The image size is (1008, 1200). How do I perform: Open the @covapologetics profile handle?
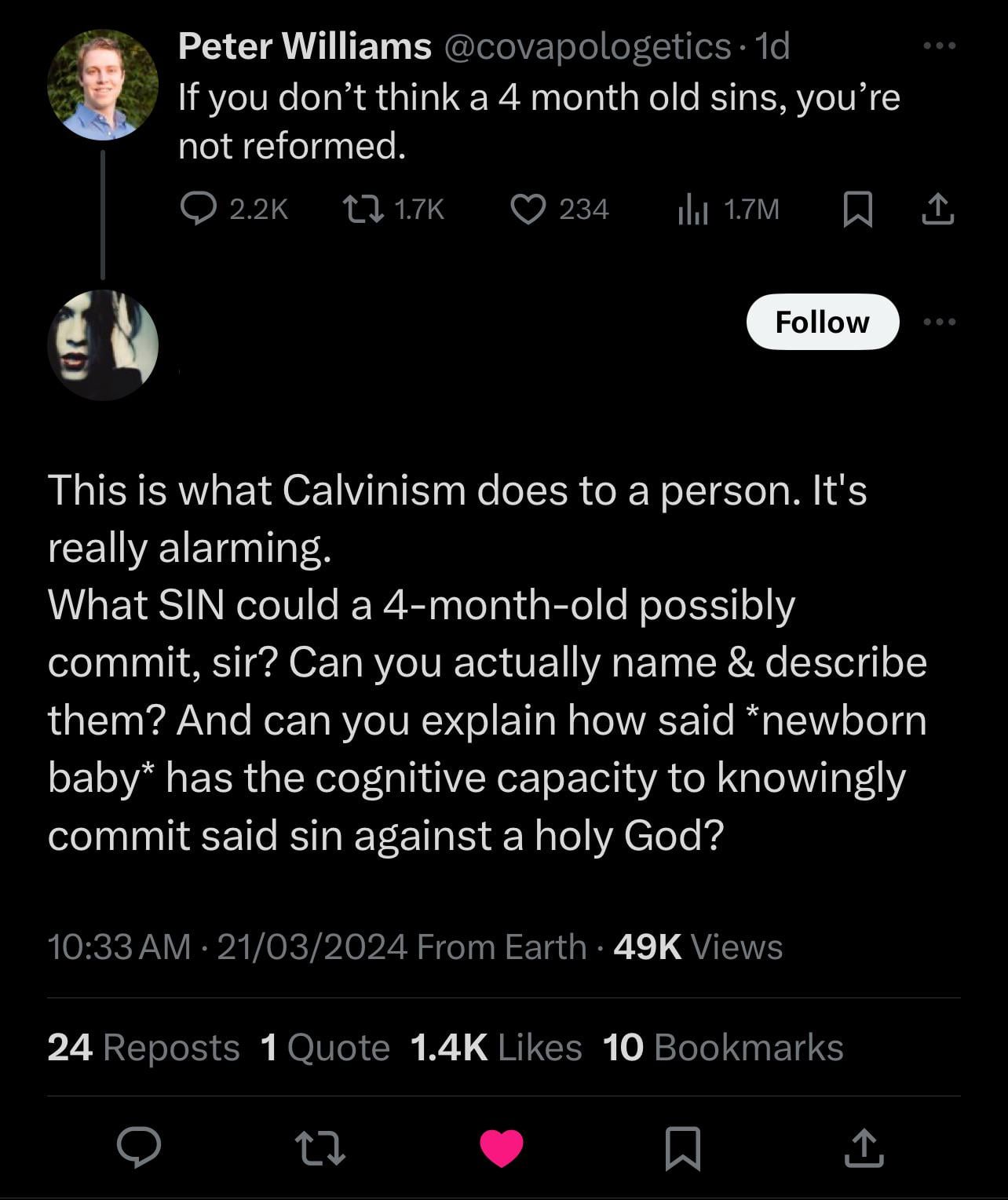[588, 46]
